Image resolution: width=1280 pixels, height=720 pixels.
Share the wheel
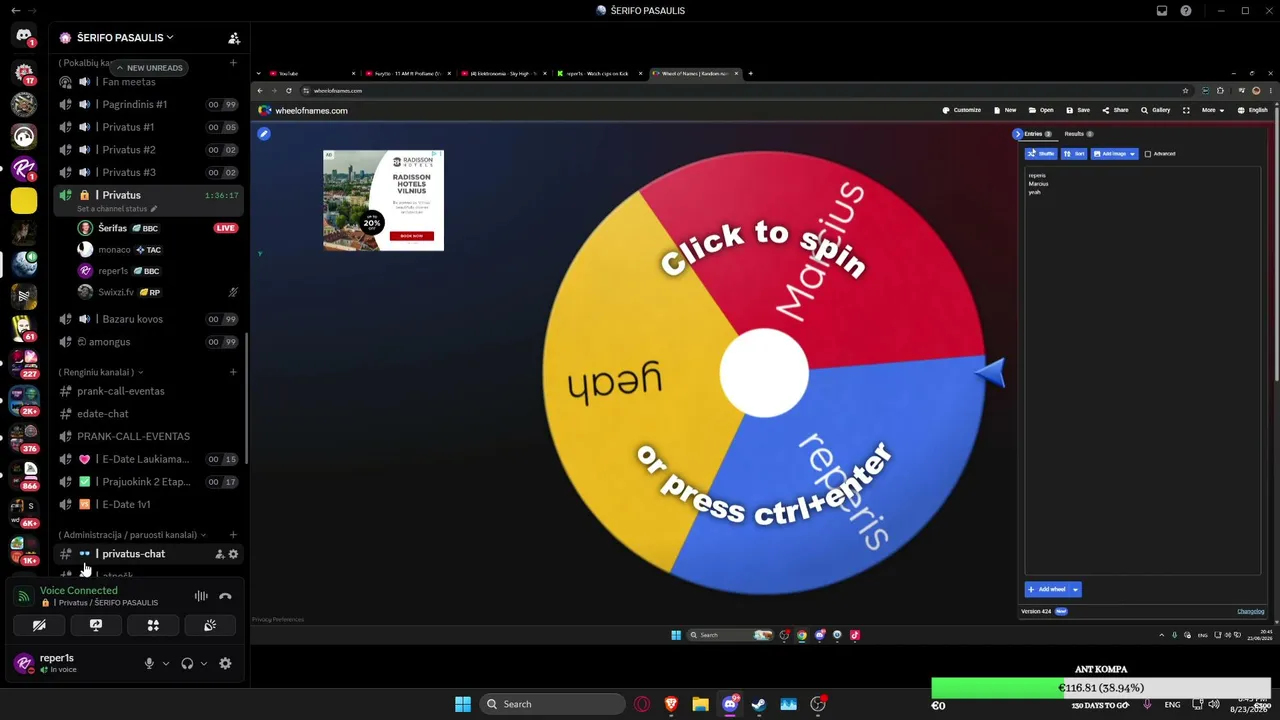pyautogui.click(x=1115, y=110)
